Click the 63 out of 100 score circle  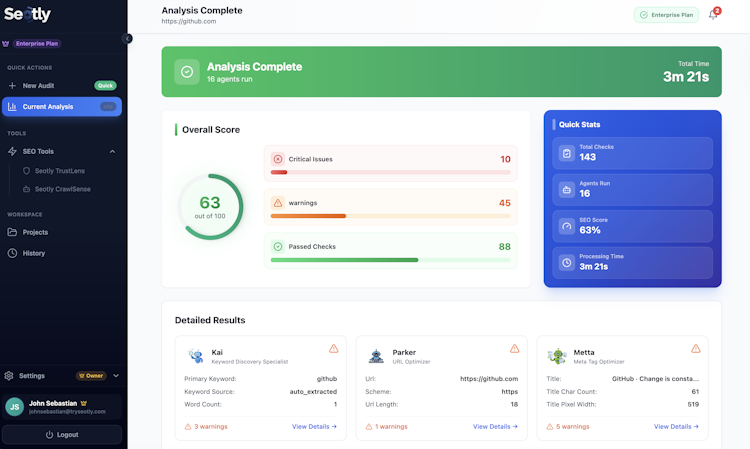click(210, 207)
